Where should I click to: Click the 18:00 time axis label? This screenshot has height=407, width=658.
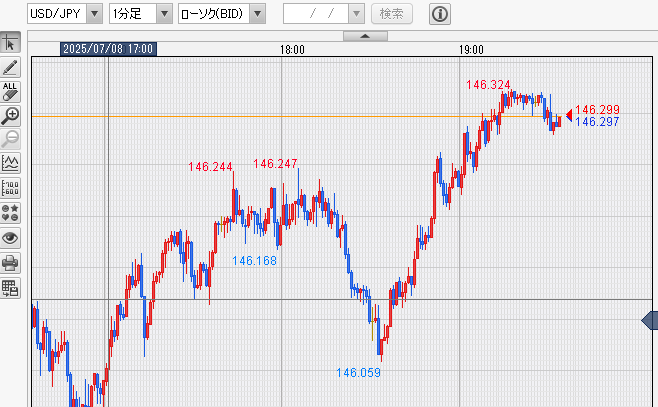[x=292, y=50]
